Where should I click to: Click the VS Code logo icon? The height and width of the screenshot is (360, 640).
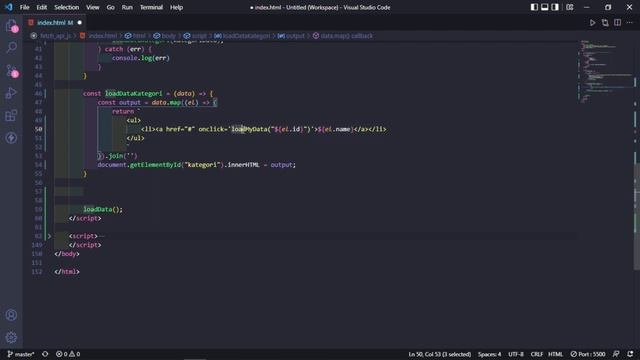click(9, 7)
